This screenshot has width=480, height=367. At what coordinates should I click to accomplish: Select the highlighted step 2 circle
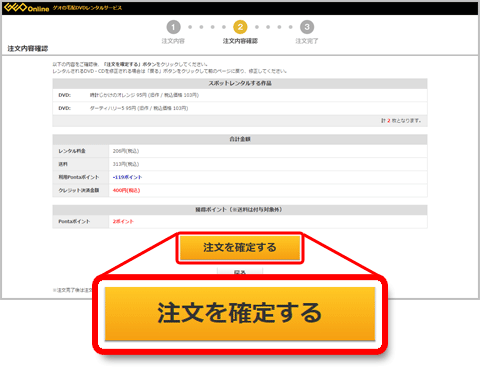240,27
